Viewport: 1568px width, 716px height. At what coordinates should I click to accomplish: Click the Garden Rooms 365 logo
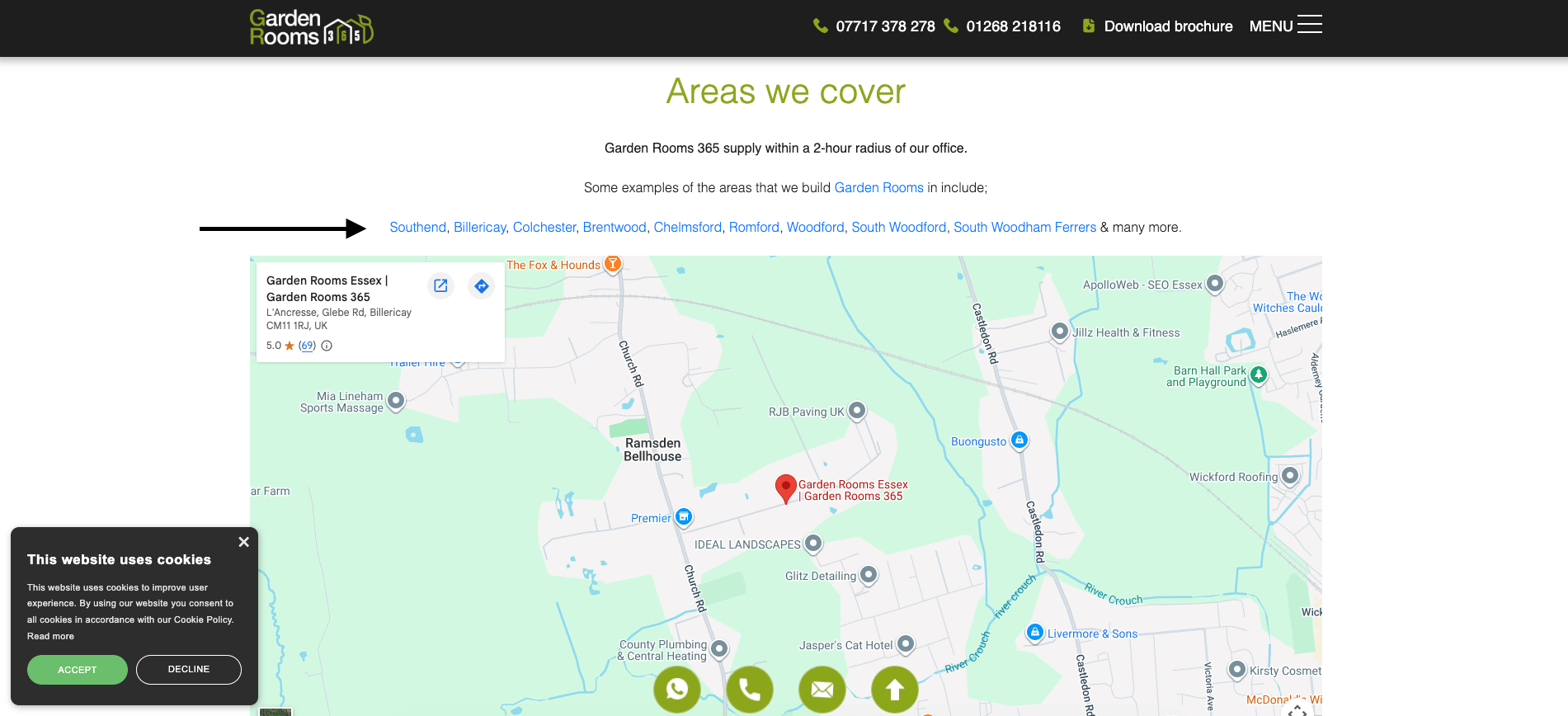[x=311, y=27]
